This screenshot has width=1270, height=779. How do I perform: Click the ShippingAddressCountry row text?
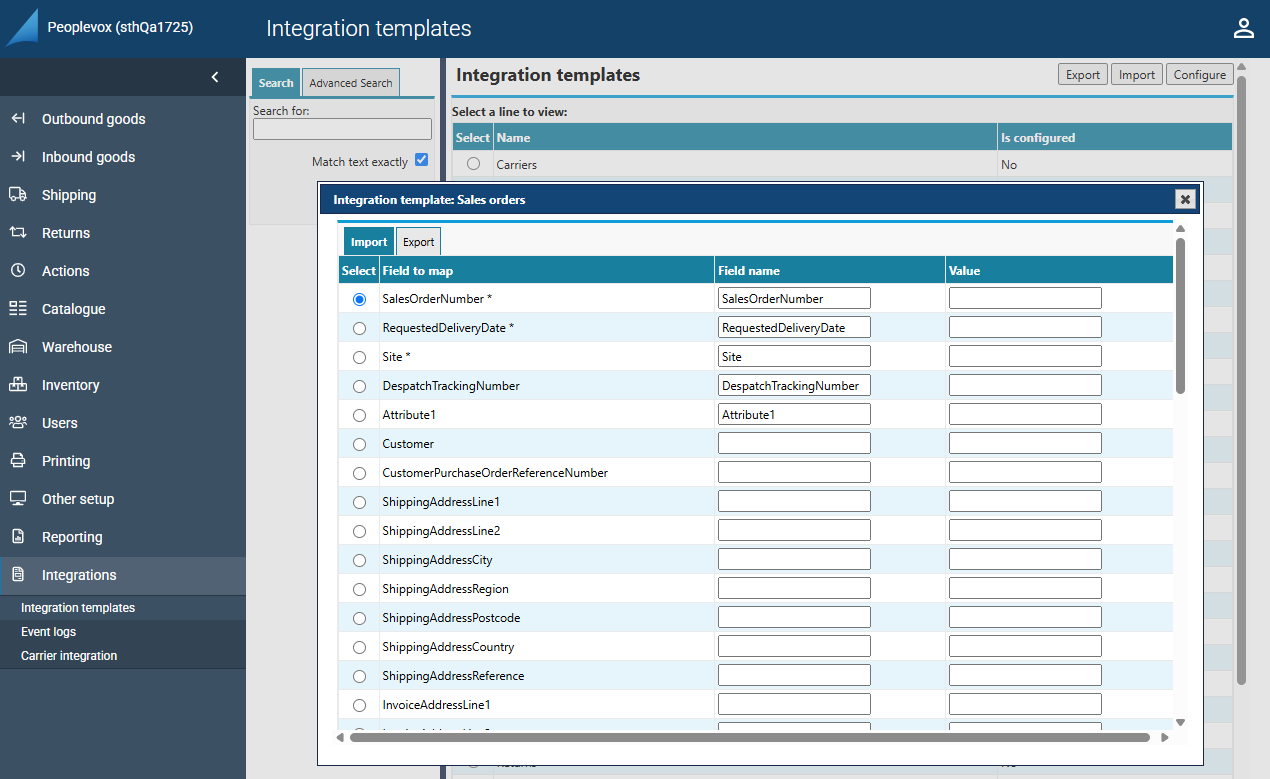448,647
